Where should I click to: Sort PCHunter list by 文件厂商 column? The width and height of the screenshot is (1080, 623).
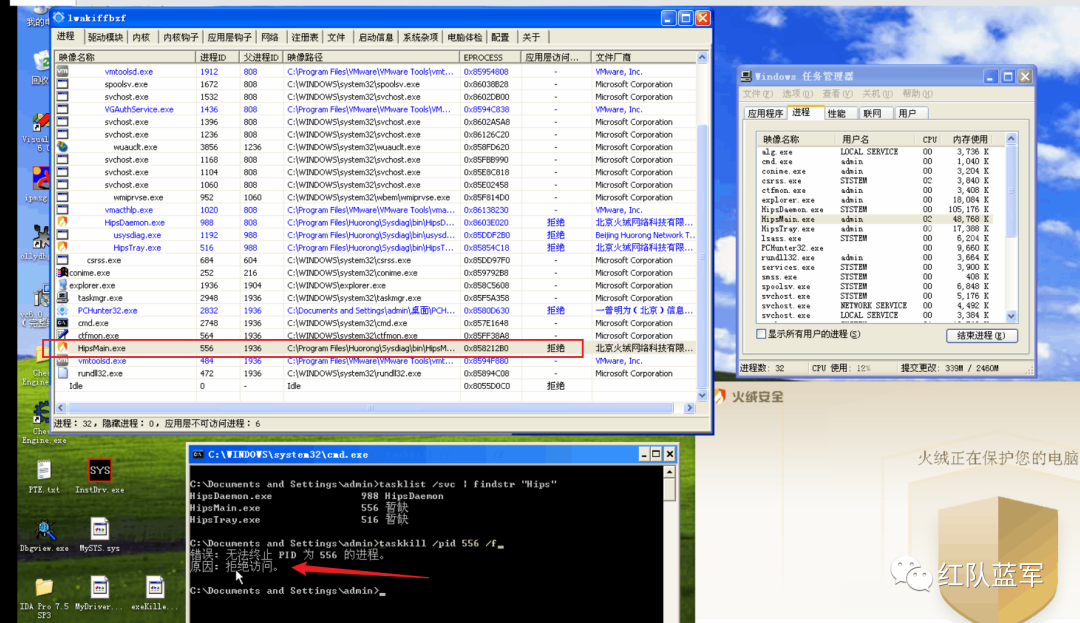[643, 57]
